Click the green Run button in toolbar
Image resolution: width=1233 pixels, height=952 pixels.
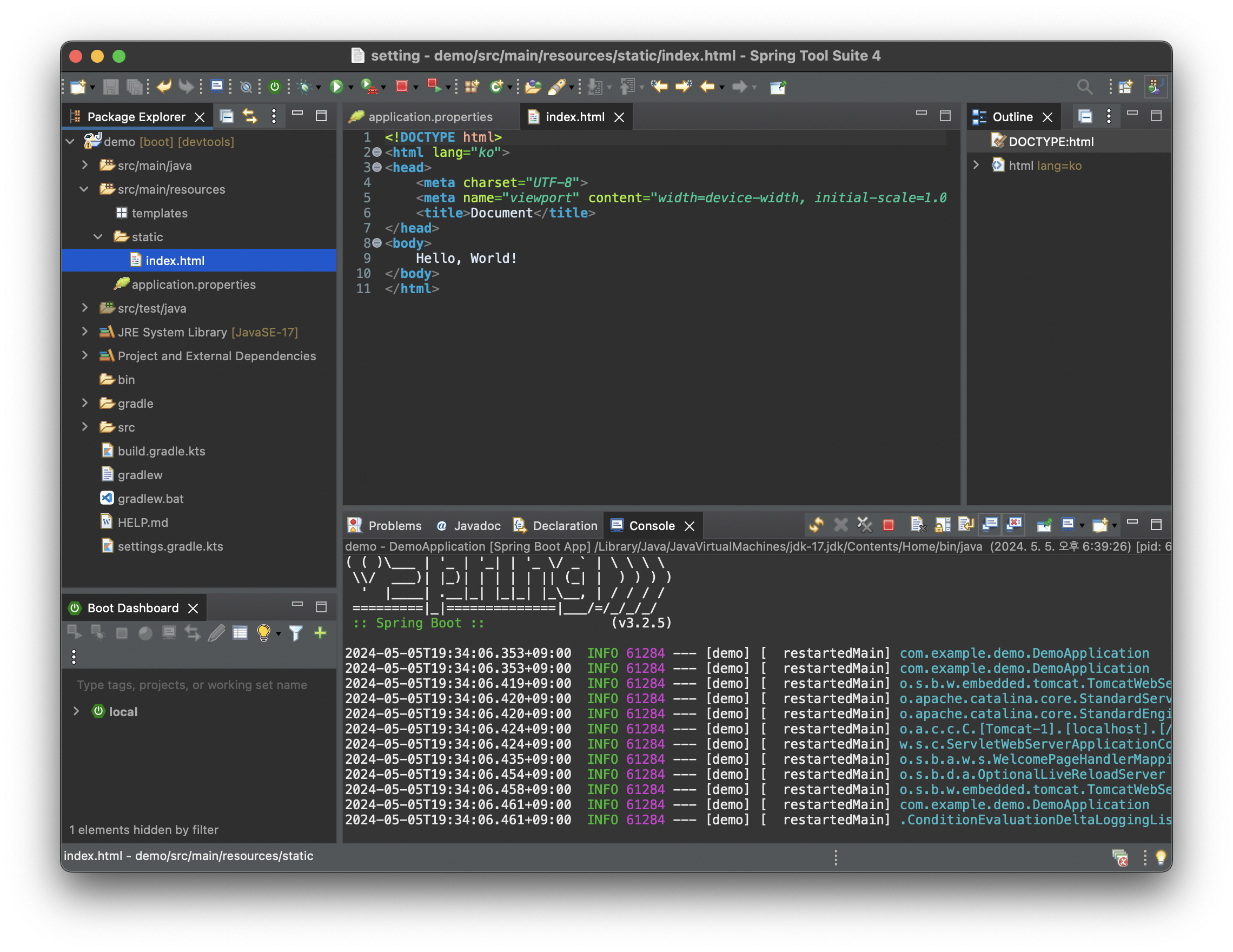pyautogui.click(x=336, y=87)
